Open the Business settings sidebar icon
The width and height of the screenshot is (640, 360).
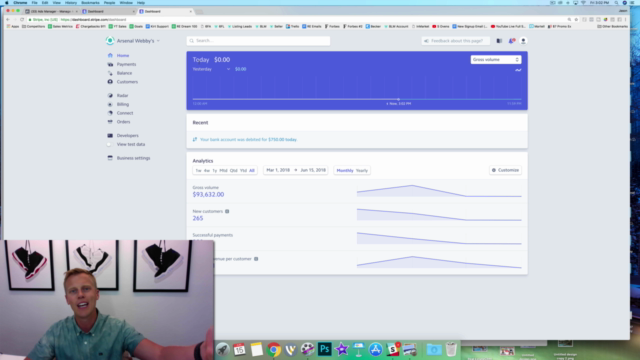tap(110, 158)
